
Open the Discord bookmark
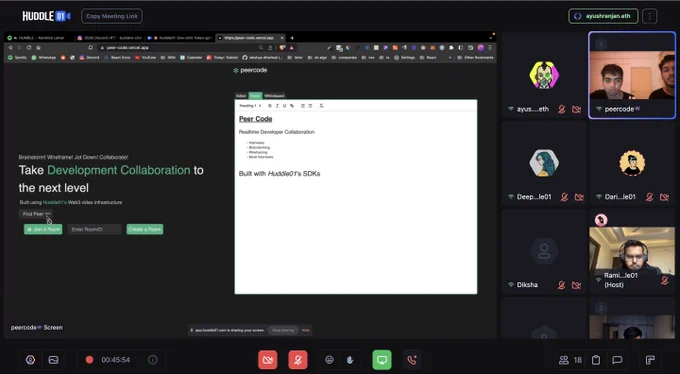[89, 57]
